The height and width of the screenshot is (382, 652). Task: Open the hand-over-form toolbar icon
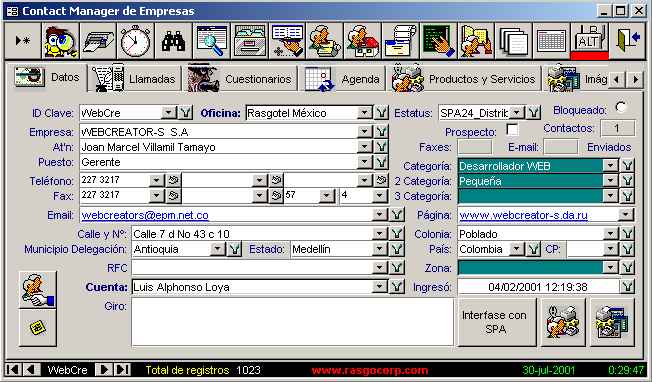pyautogui.click(x=287, y=41)
